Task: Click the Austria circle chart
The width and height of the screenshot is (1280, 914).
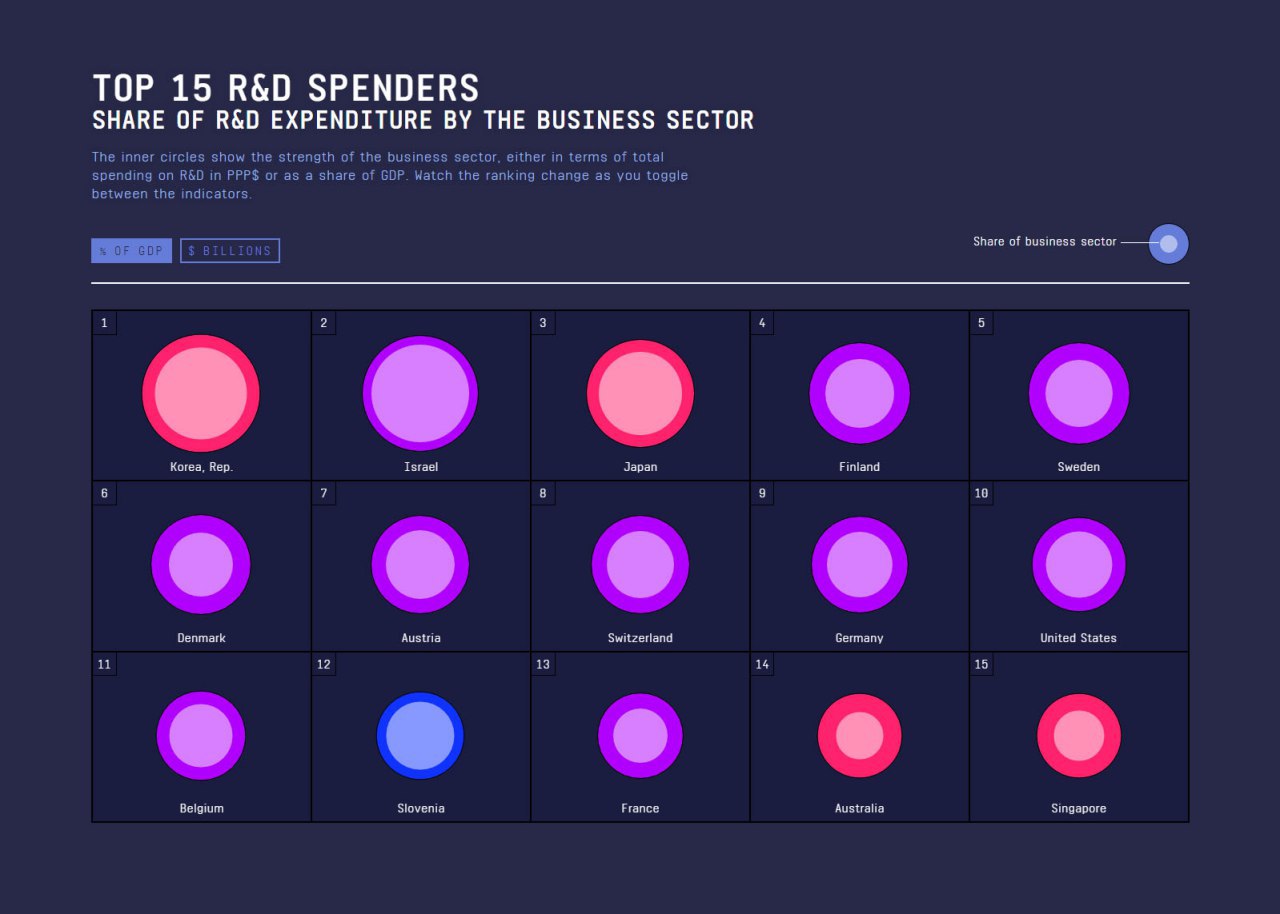Action: click(420, 564)
